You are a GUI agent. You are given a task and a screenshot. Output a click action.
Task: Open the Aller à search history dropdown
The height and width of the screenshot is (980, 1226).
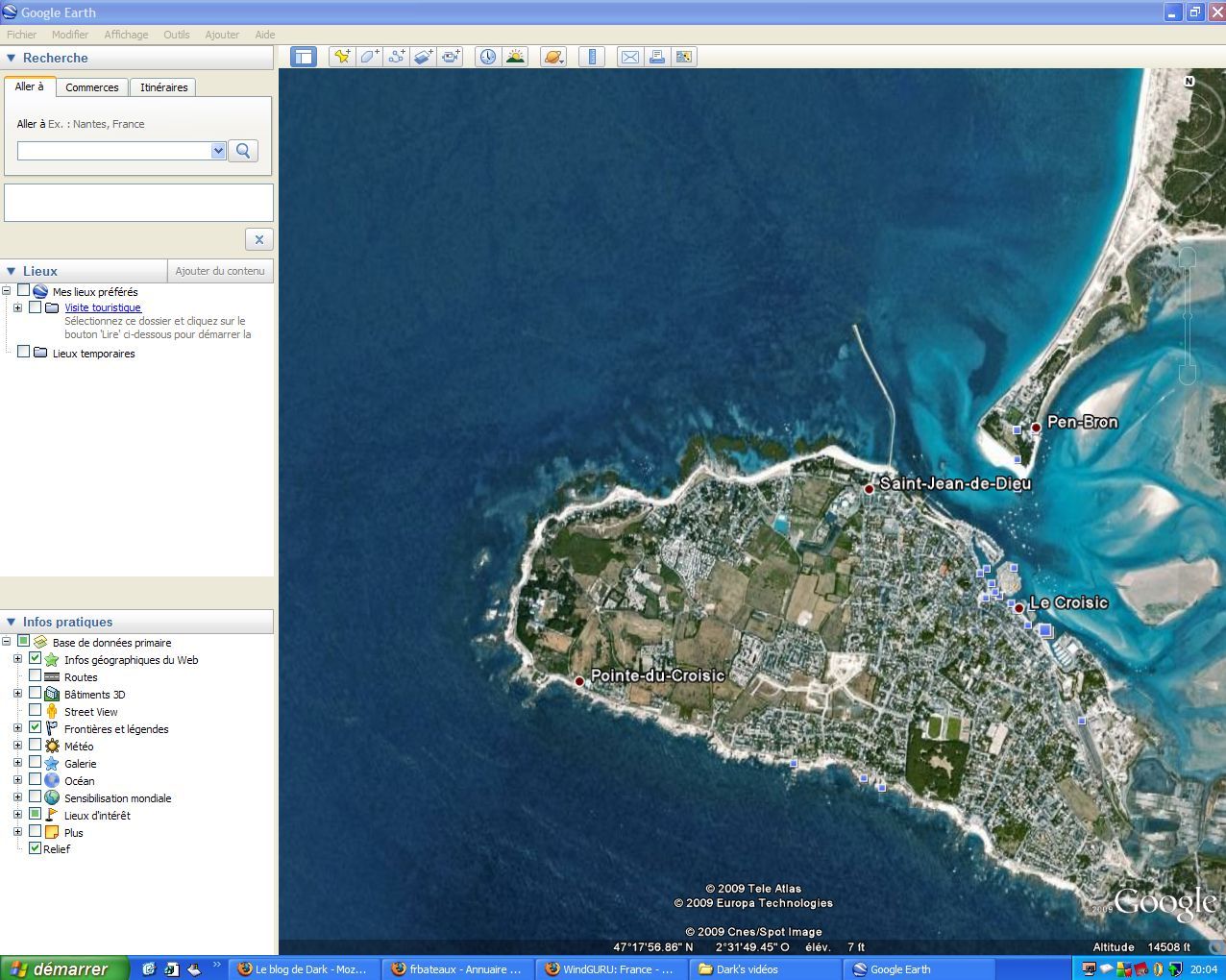pos(218,151)
